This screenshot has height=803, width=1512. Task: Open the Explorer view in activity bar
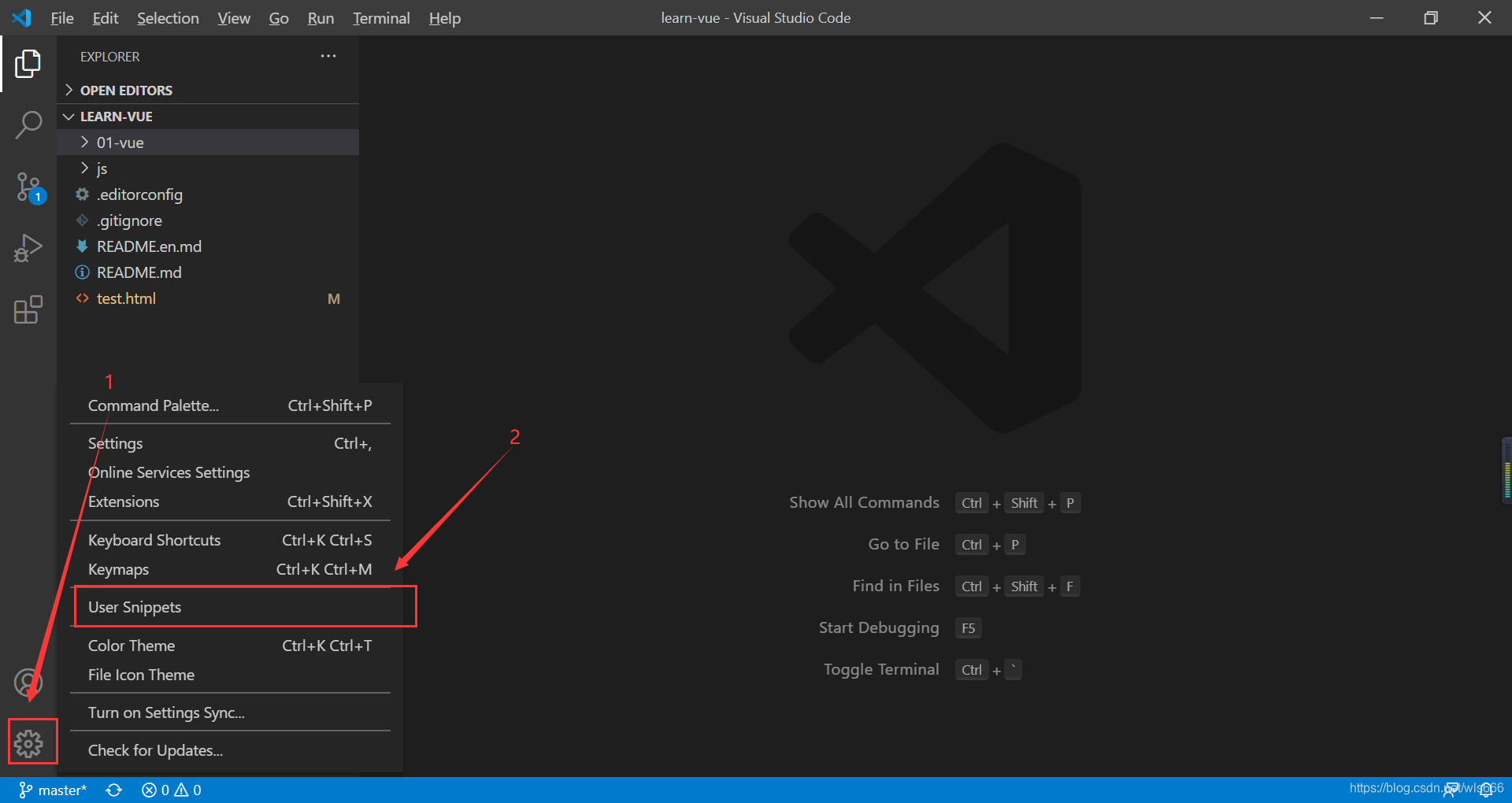pyautogui.click(x=28, y=64)
